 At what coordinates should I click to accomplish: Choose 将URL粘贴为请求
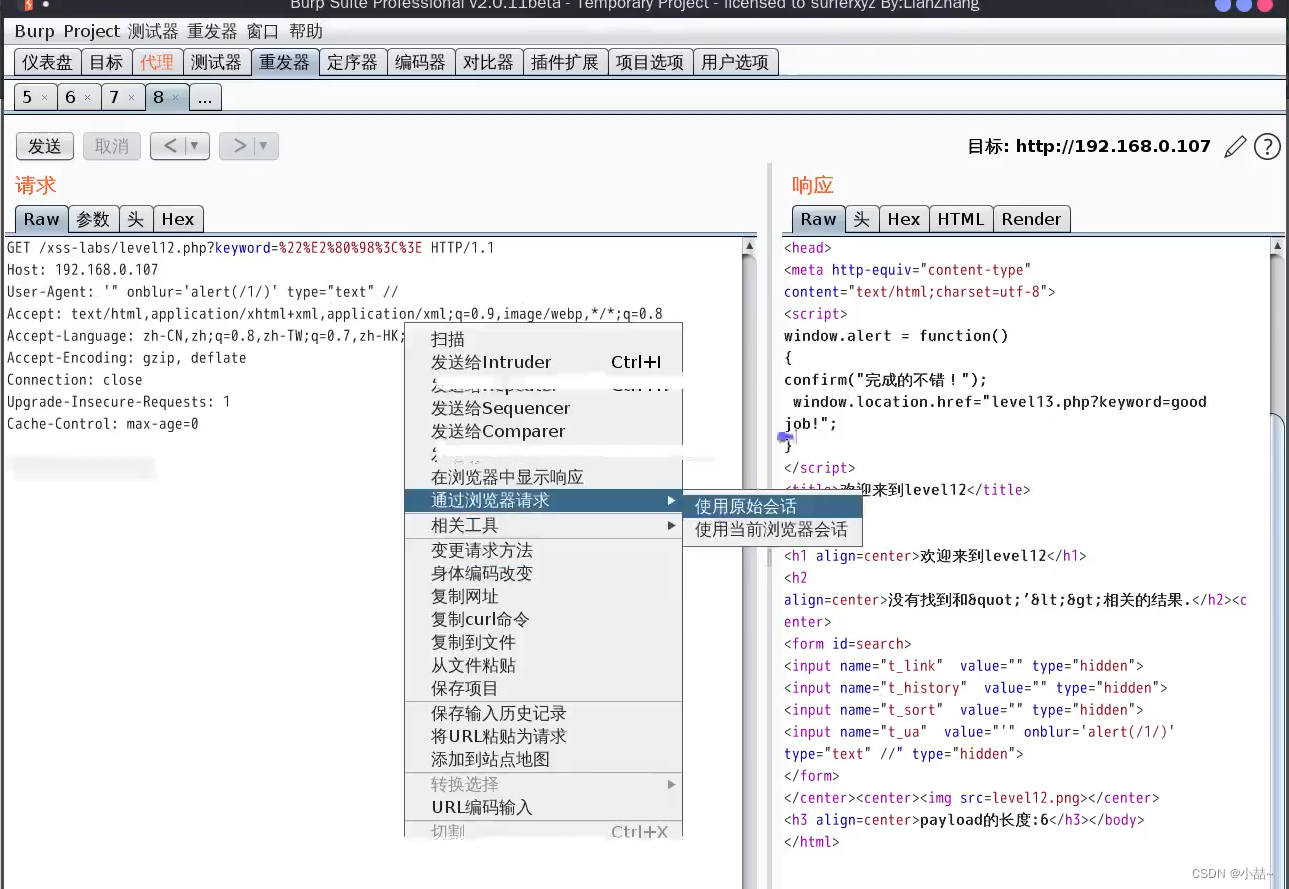pyautogui.click(x=543, y=736)
